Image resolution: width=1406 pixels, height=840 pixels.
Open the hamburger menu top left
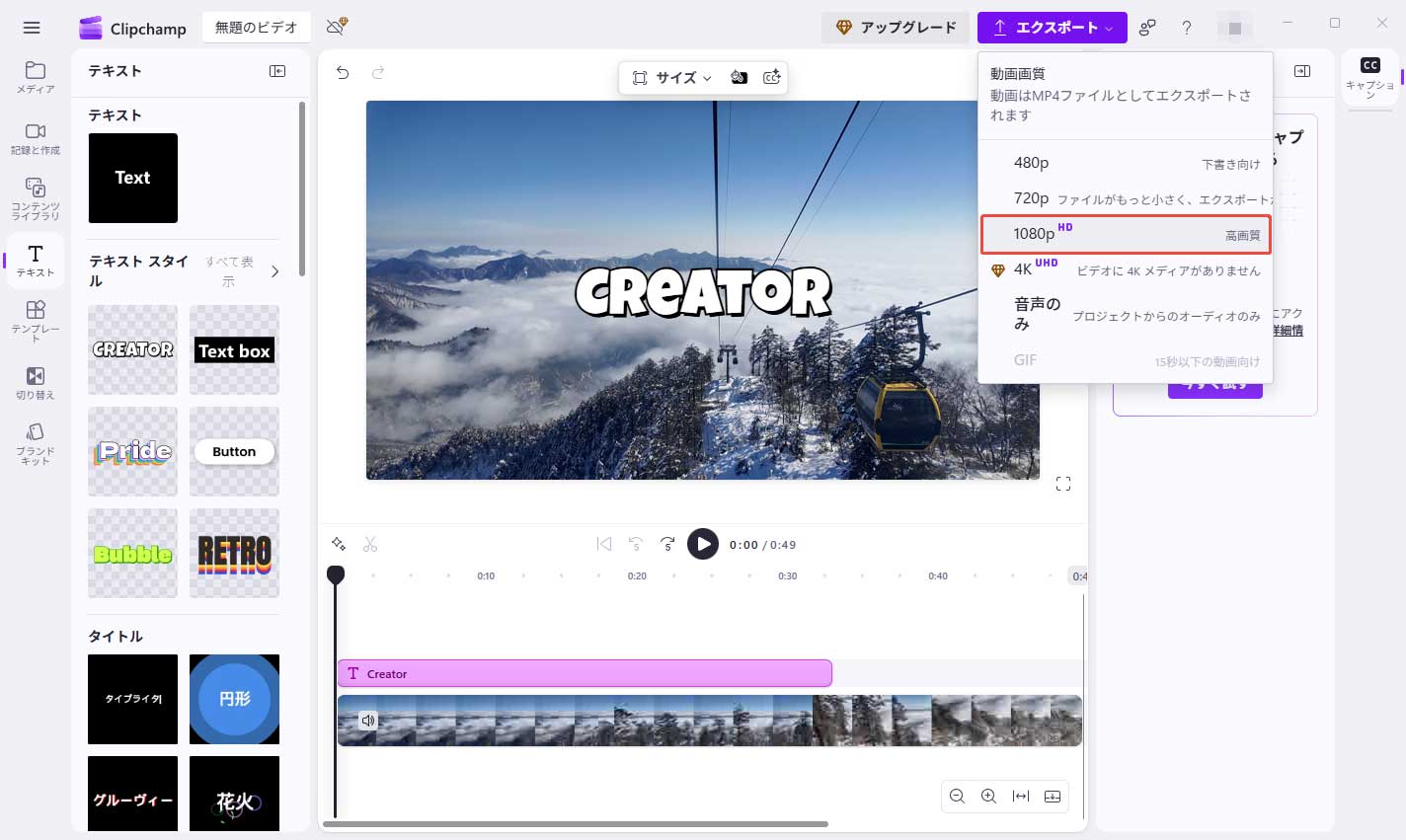[32, 27]
